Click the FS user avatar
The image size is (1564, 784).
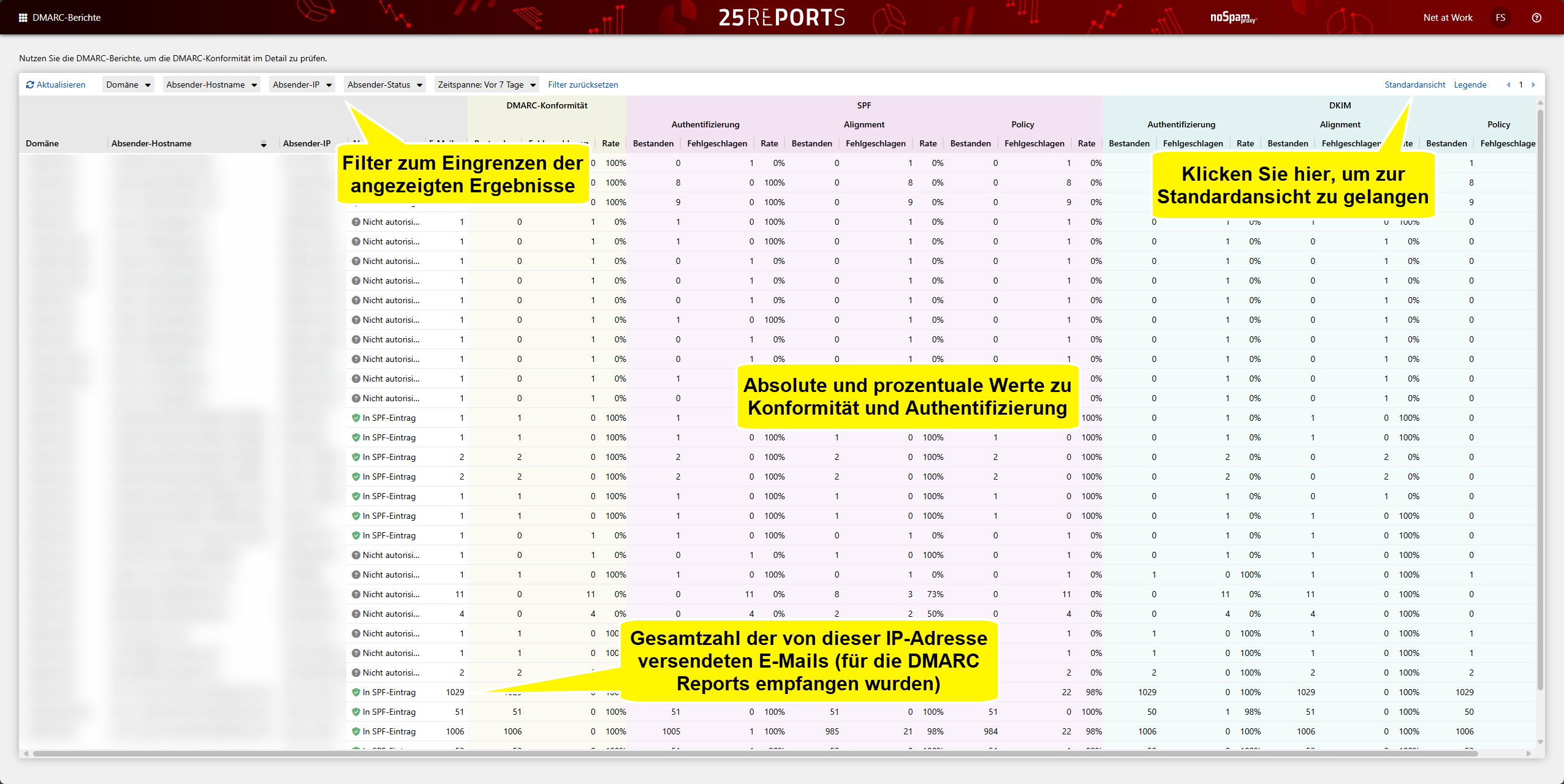1500,18
